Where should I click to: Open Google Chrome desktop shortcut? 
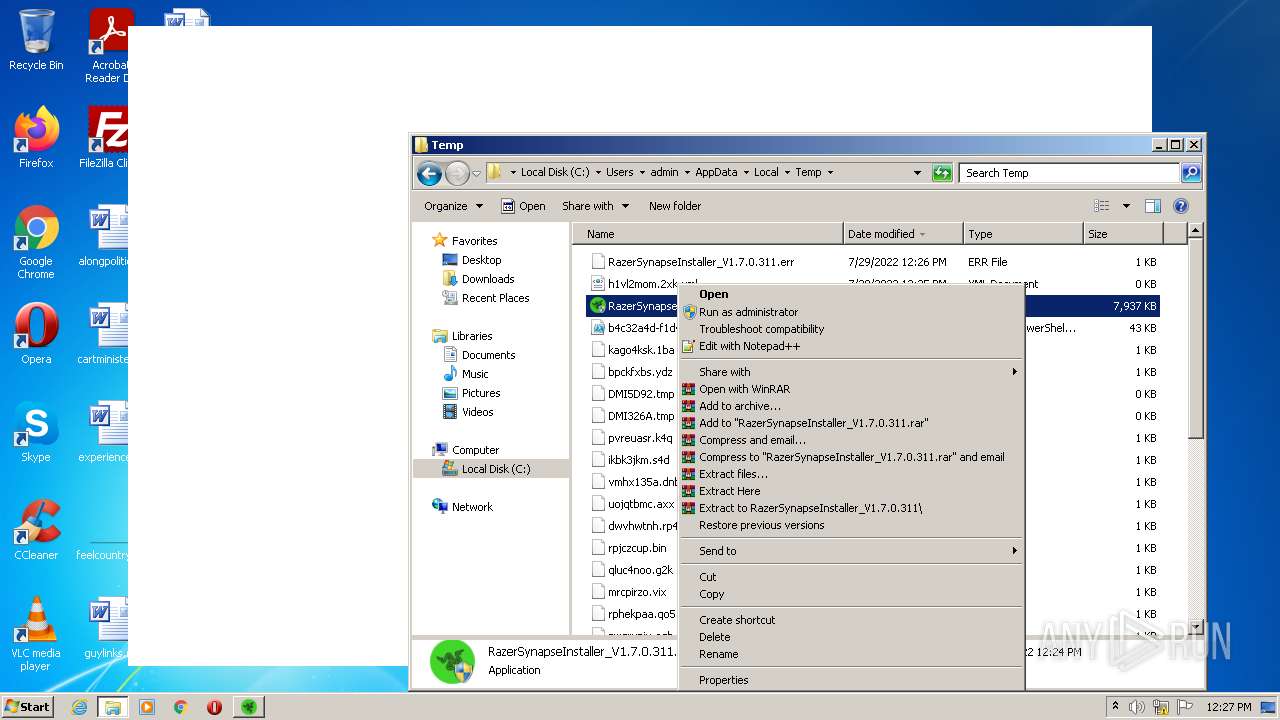click(36, 243)
